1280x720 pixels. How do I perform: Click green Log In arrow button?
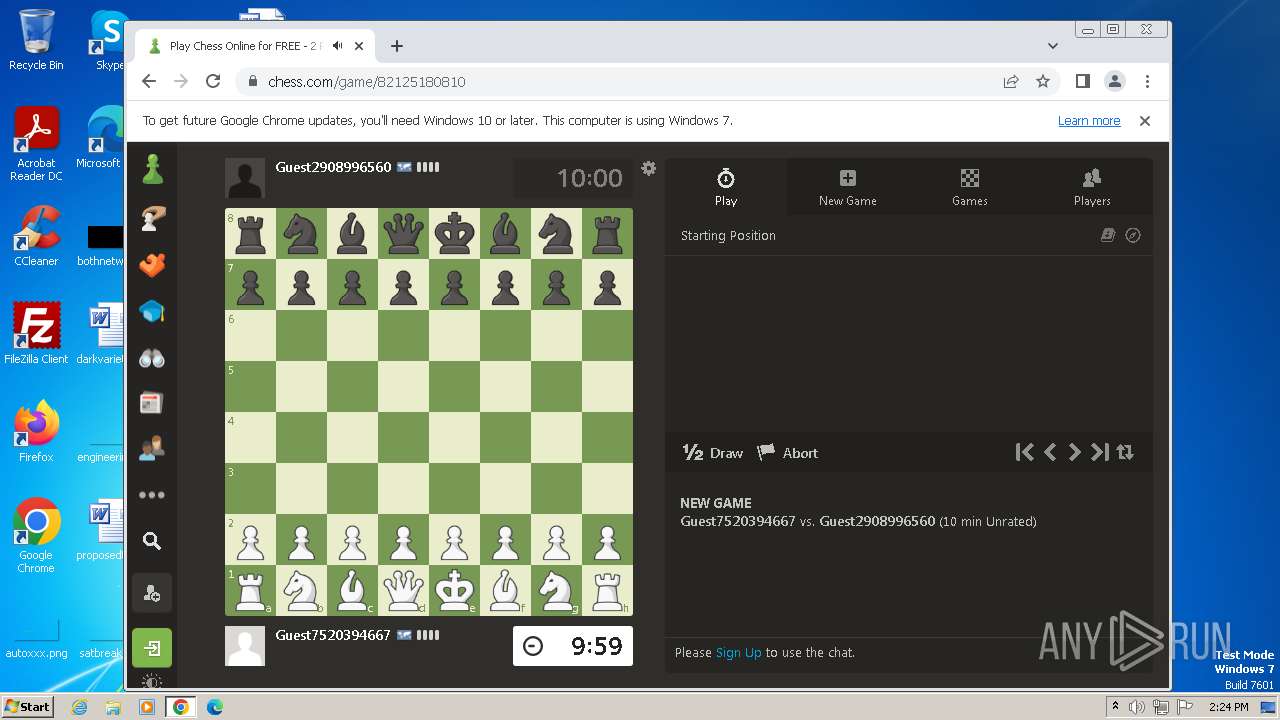152,648
